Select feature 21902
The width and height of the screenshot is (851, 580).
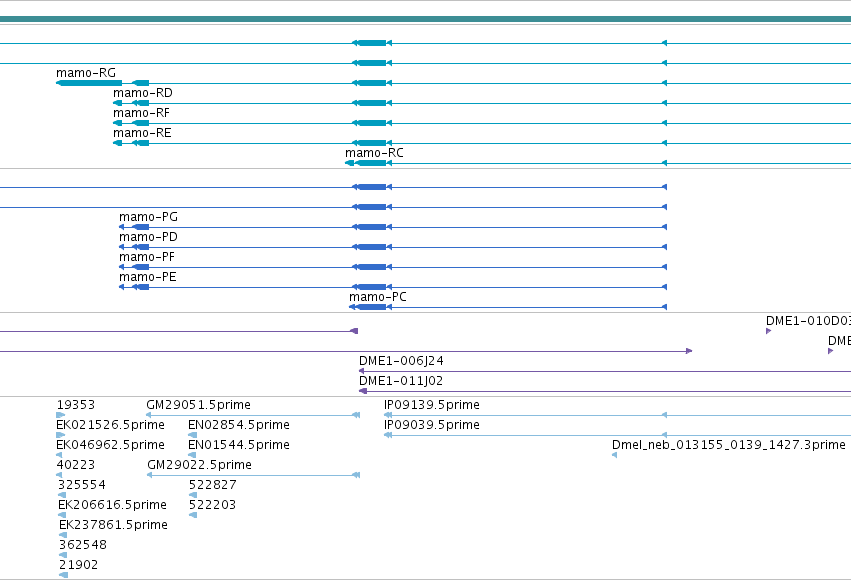click(79, 565)
